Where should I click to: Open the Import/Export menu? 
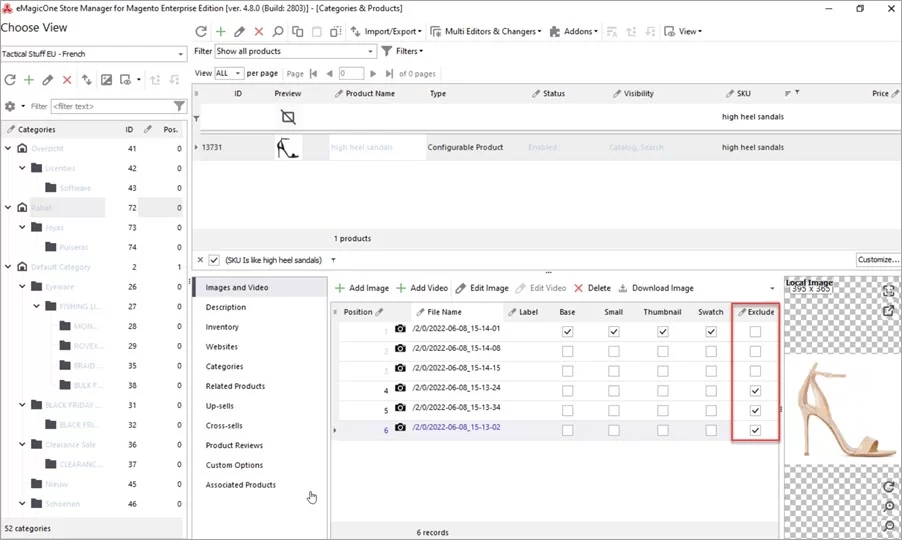point(386,32)
